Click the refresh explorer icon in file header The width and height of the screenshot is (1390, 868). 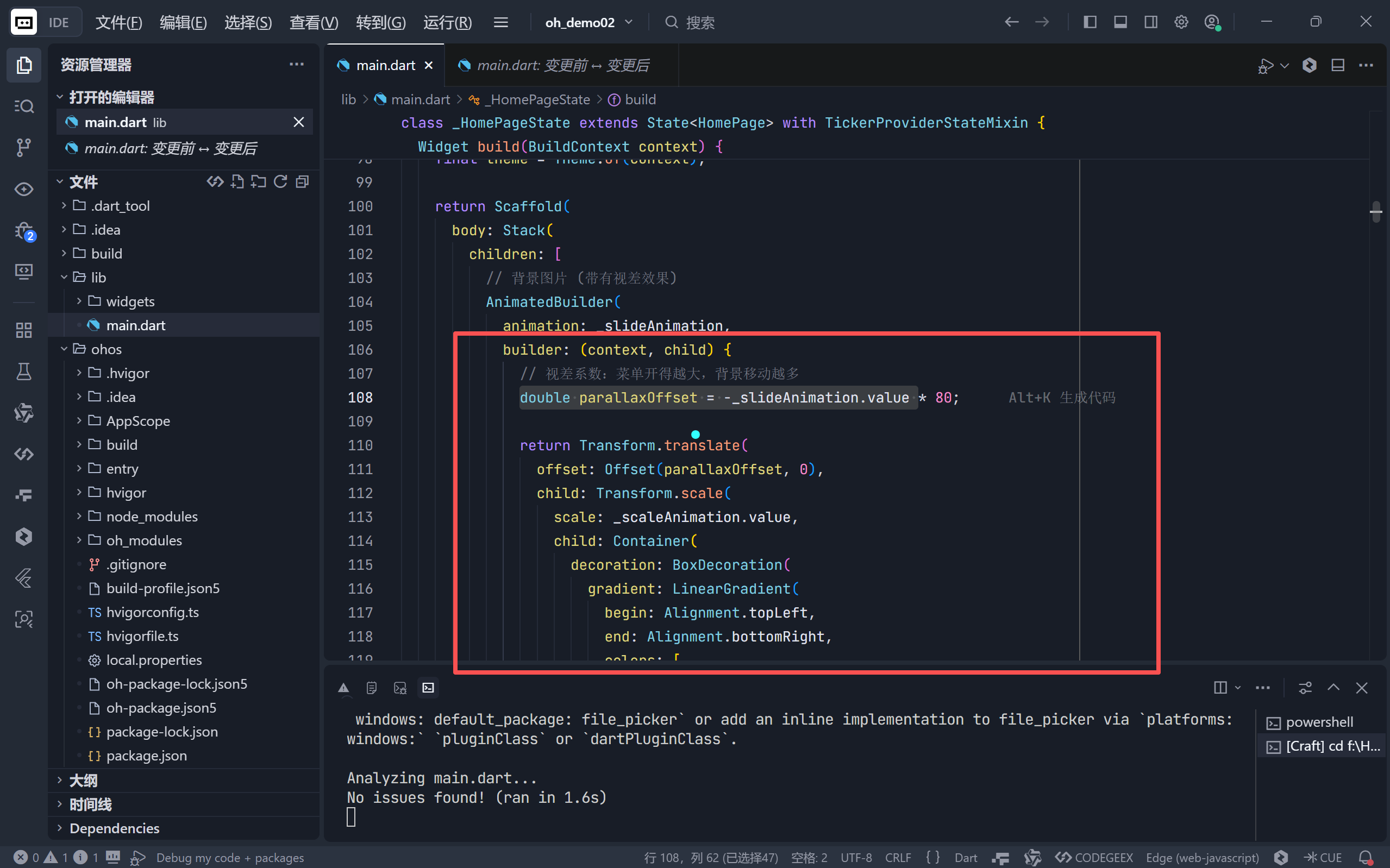[280, 182]
